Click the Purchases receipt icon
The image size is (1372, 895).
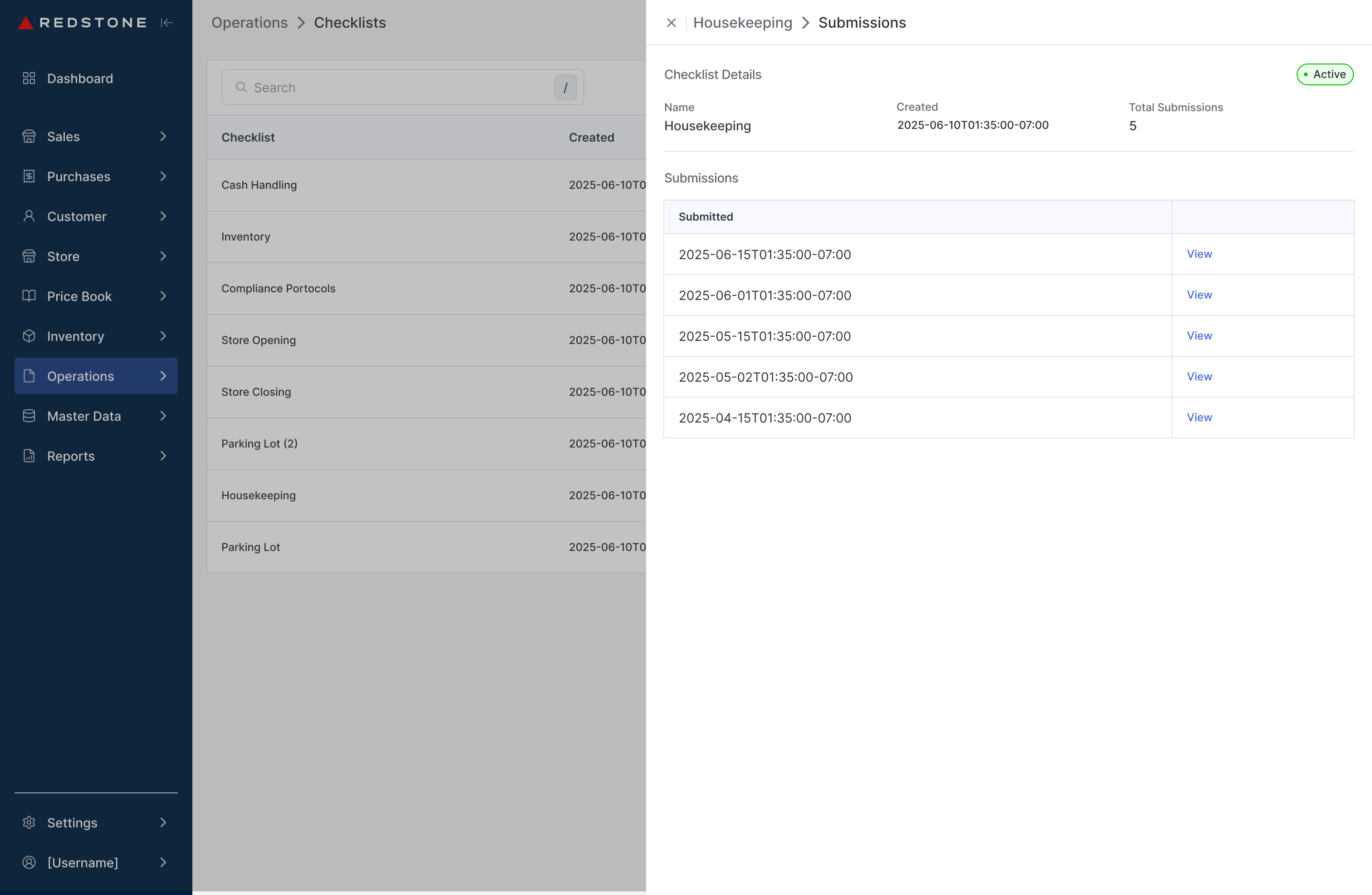click(x=29, y=177)
